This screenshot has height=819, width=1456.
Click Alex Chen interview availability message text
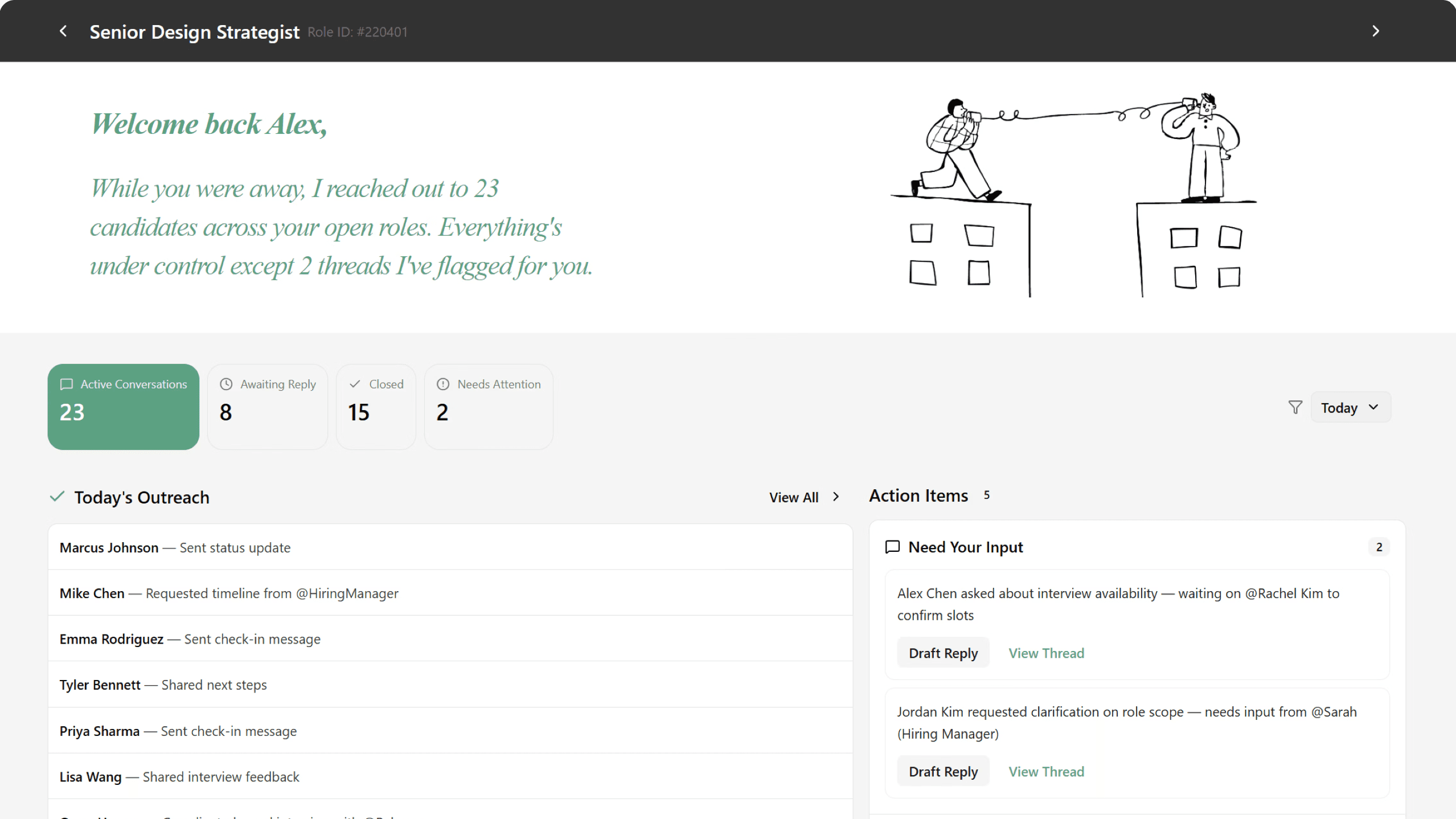pyautogui.click(x=1118, y=604)
